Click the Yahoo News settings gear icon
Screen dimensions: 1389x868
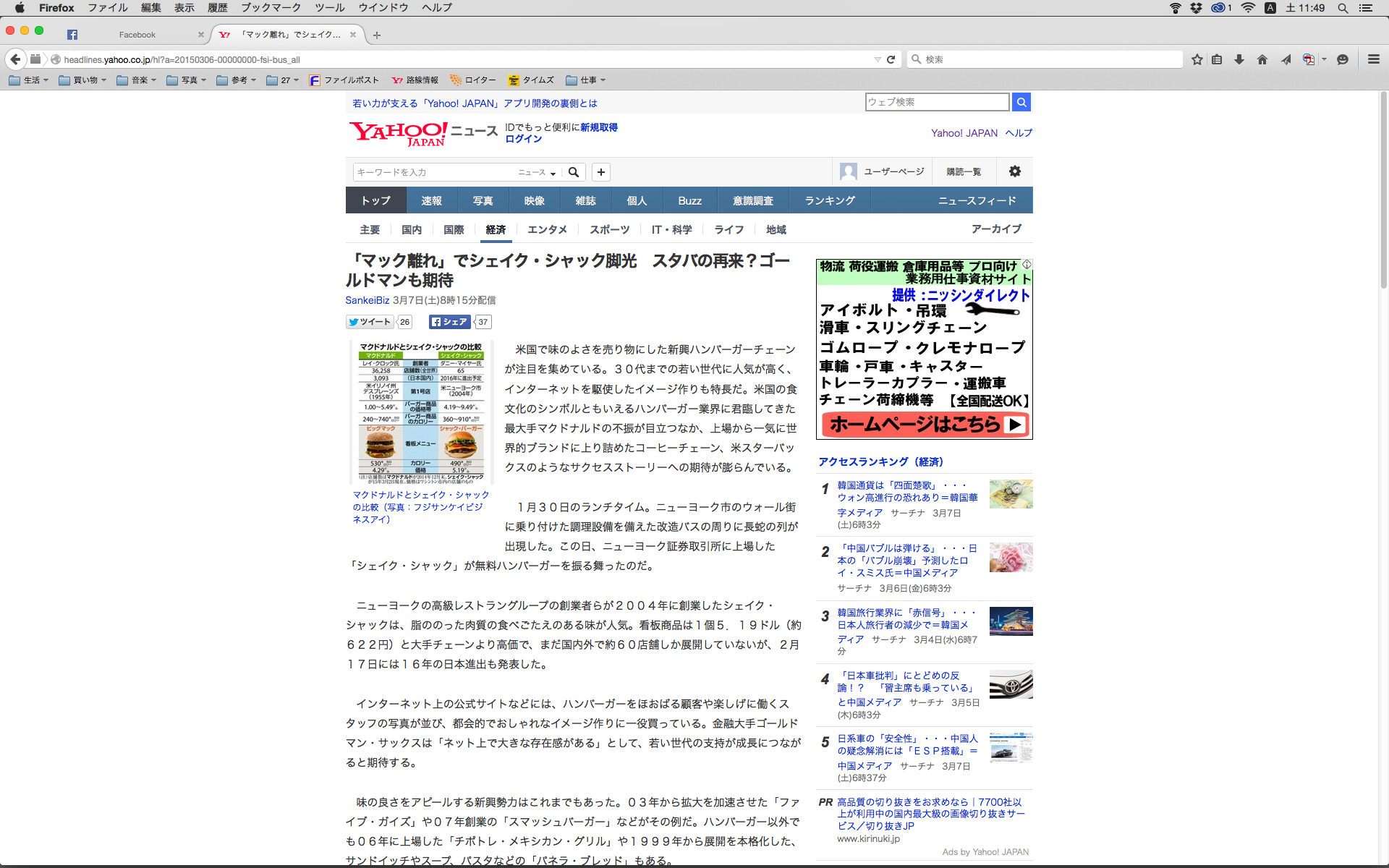(1015, 171)
